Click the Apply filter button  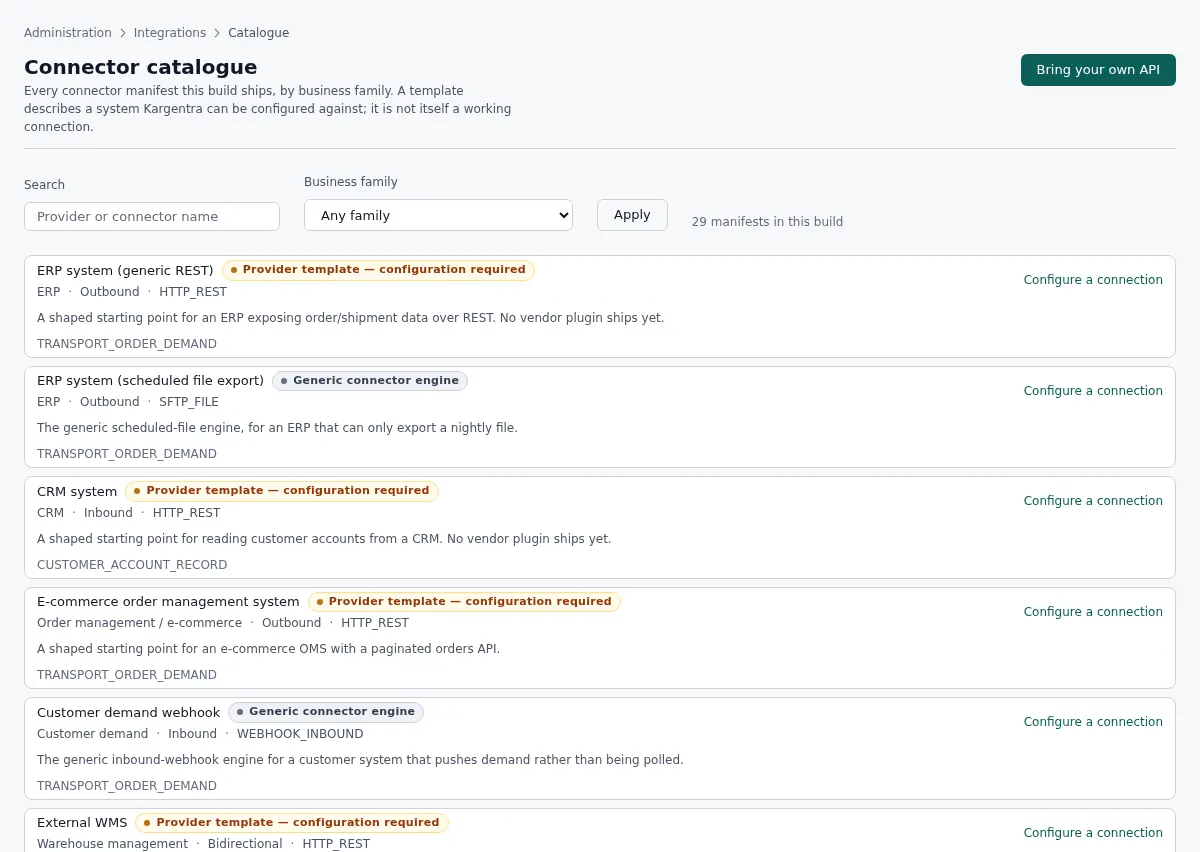pos(632,215)
